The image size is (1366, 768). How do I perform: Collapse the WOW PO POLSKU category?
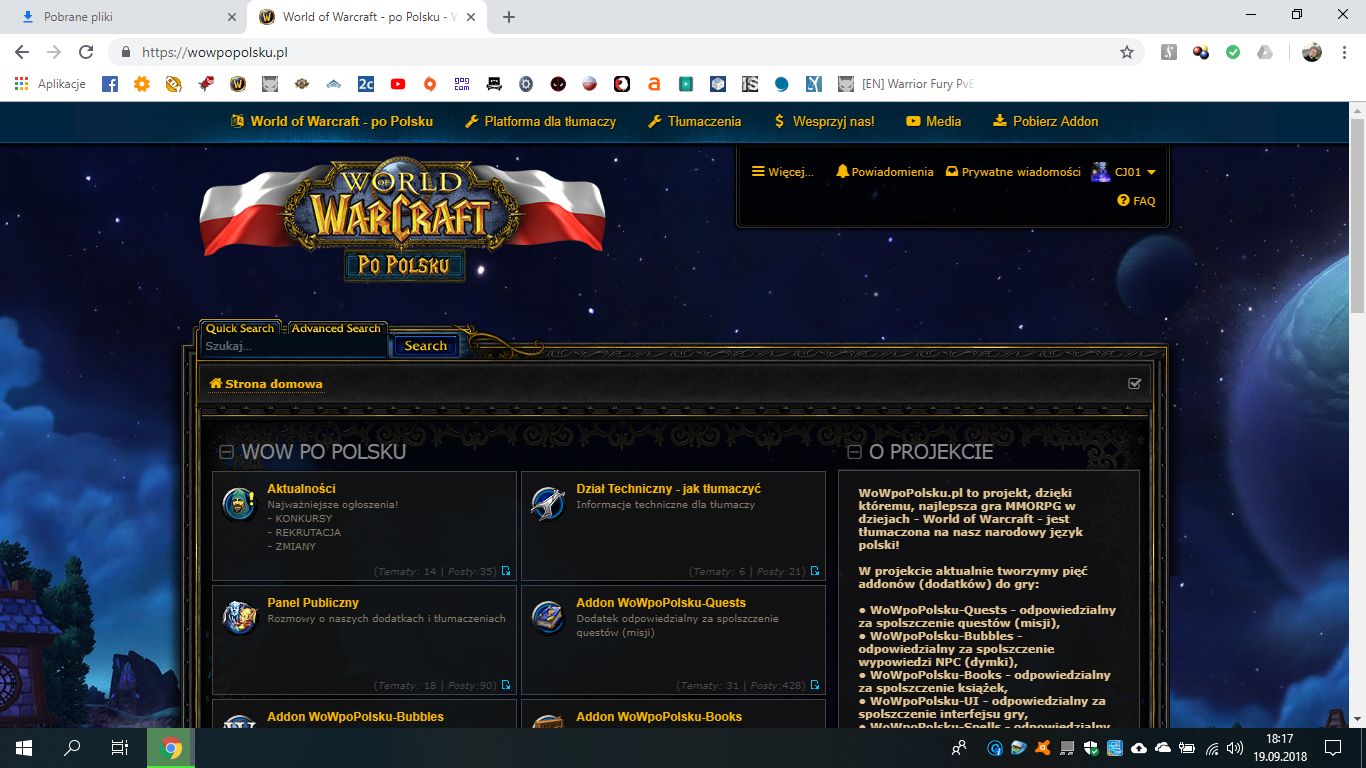[x=227, y=452]
